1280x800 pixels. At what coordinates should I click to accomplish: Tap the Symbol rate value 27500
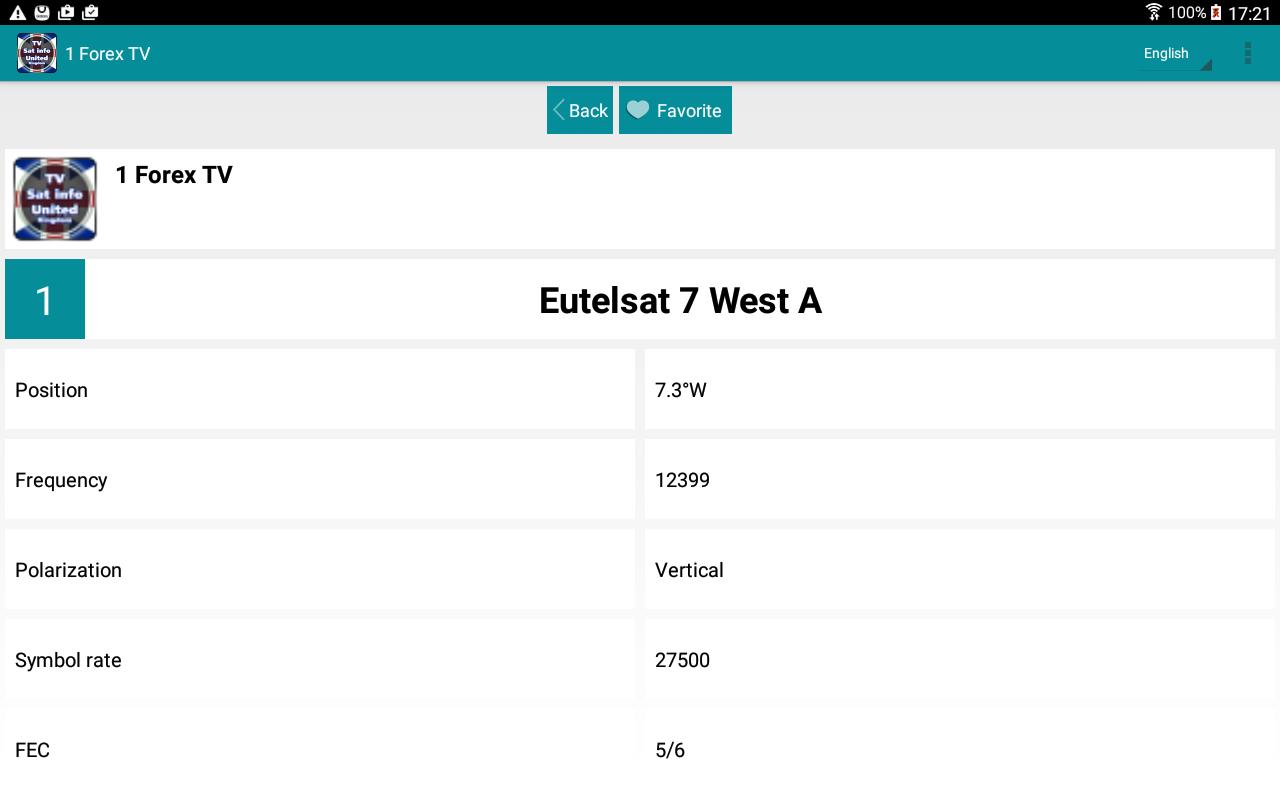click(682, 660)
